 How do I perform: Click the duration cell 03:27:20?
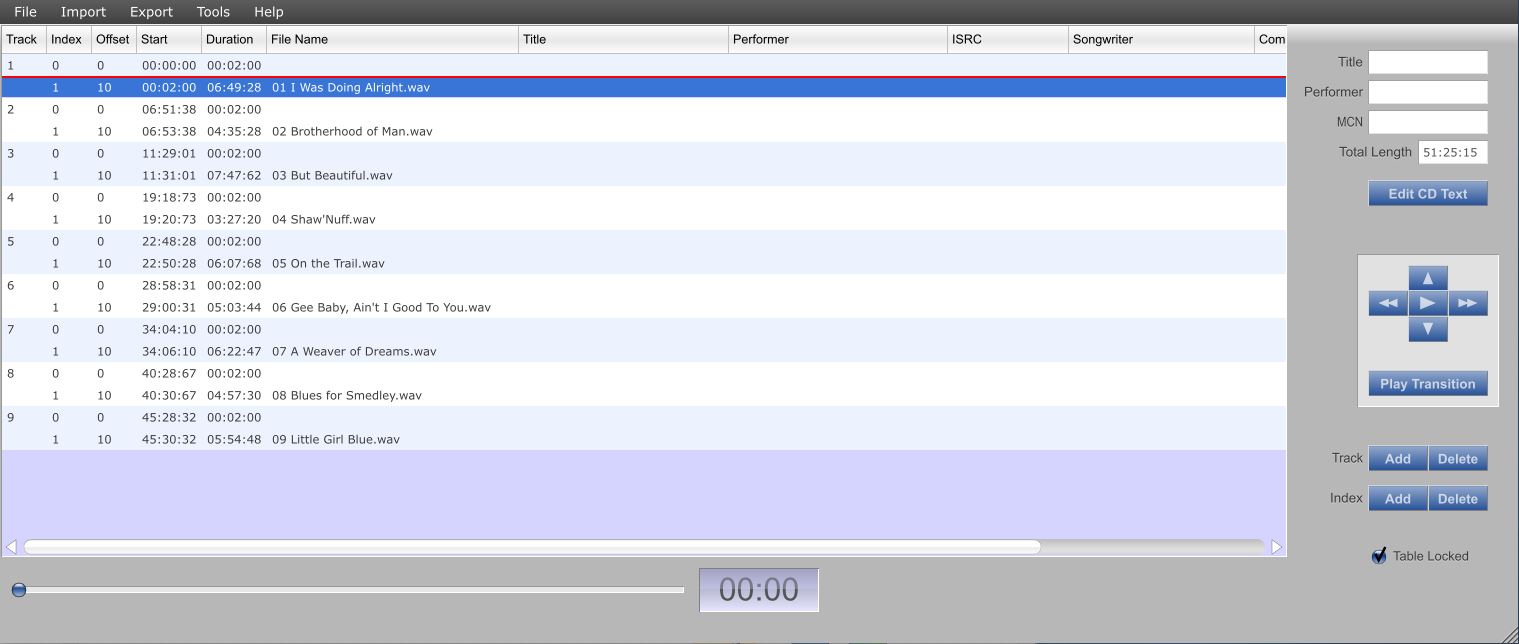click(x=234, y=219)
